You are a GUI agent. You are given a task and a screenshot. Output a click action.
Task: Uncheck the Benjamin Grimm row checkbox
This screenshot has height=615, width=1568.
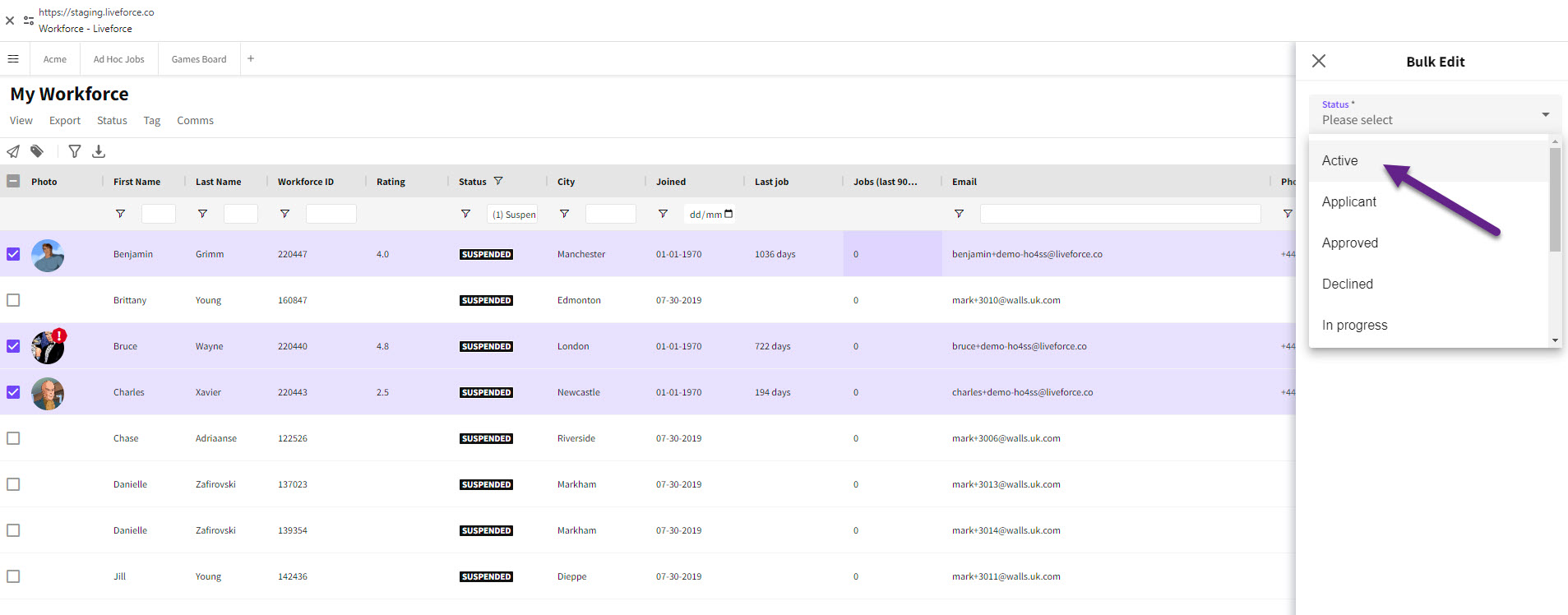click(13, 254)
